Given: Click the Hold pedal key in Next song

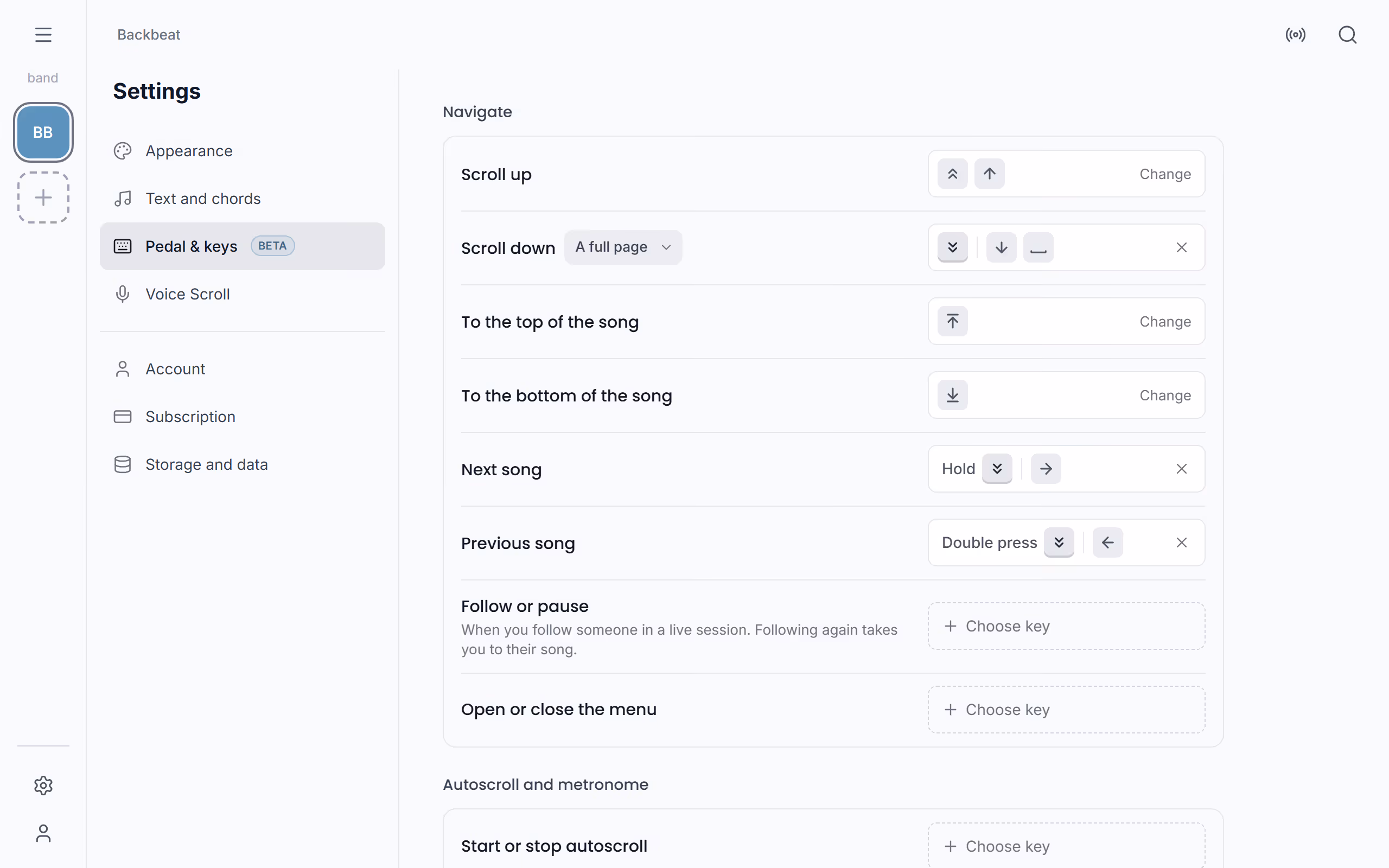Looking at the screenshot, I should click(x=997, y=469).
